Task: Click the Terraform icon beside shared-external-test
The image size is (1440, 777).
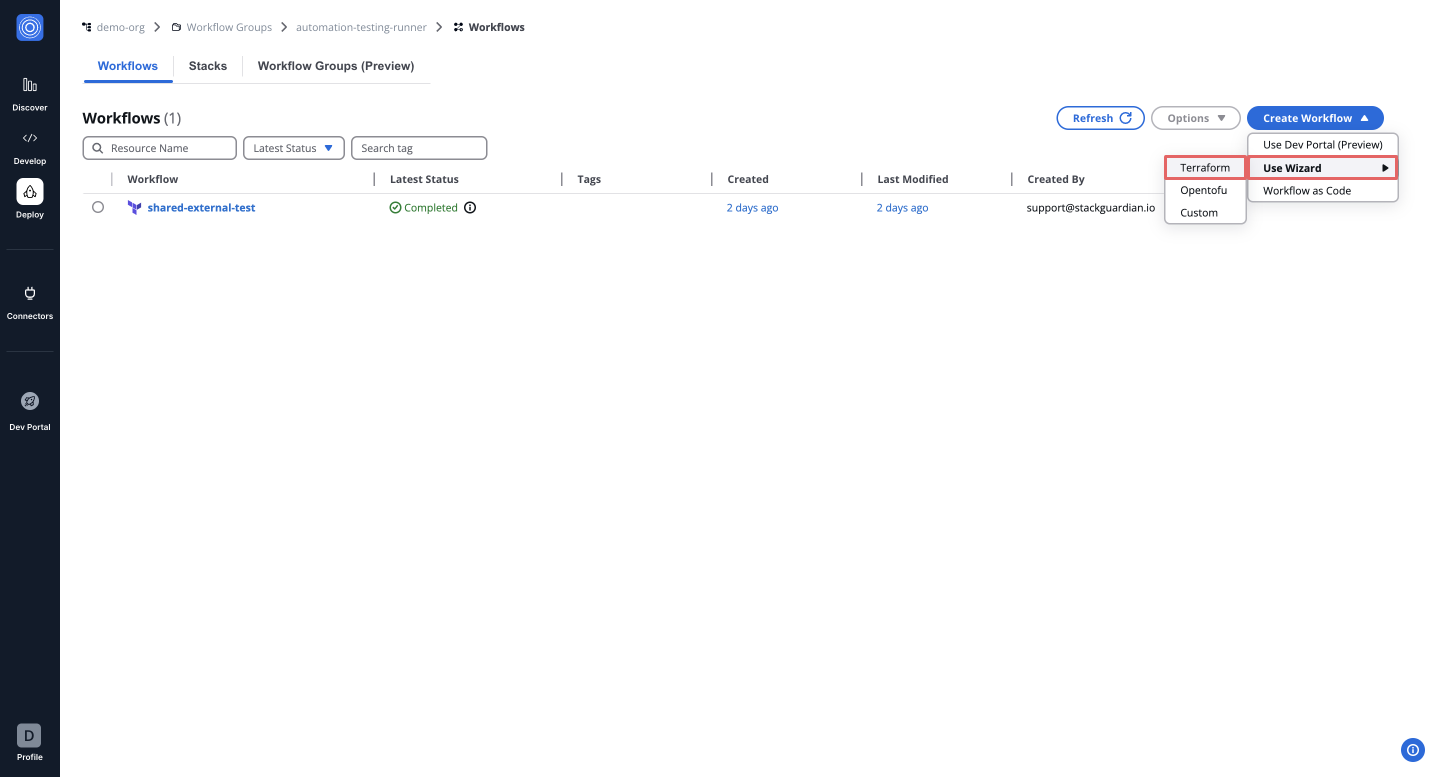Action: click(135, 208)
